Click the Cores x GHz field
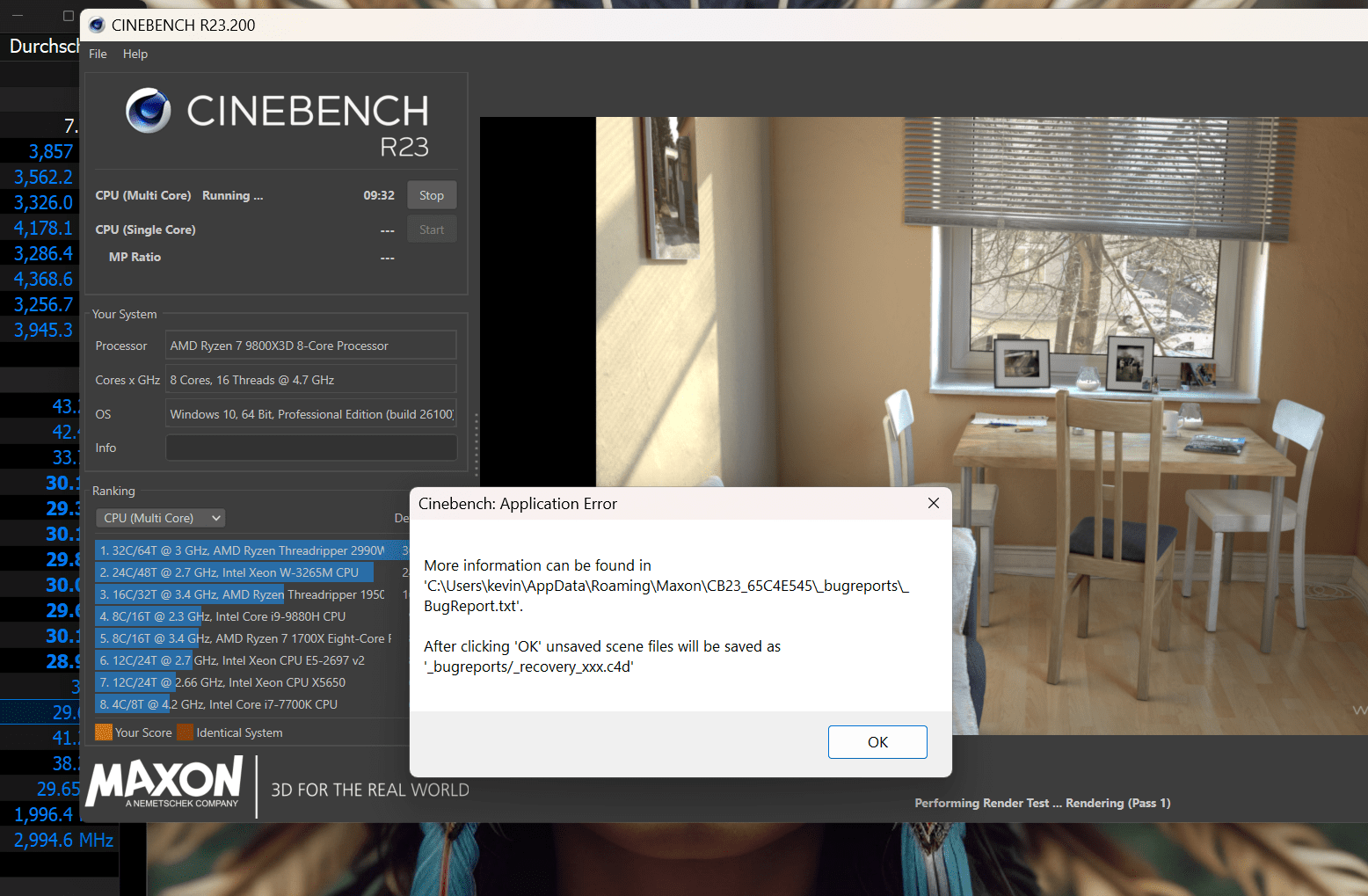 tap(311, 380)
